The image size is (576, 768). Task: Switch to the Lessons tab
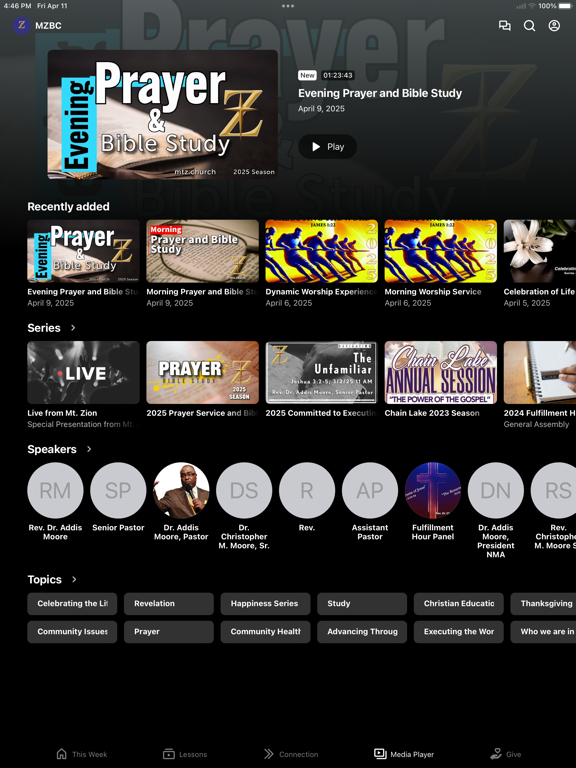pos(185,754)
